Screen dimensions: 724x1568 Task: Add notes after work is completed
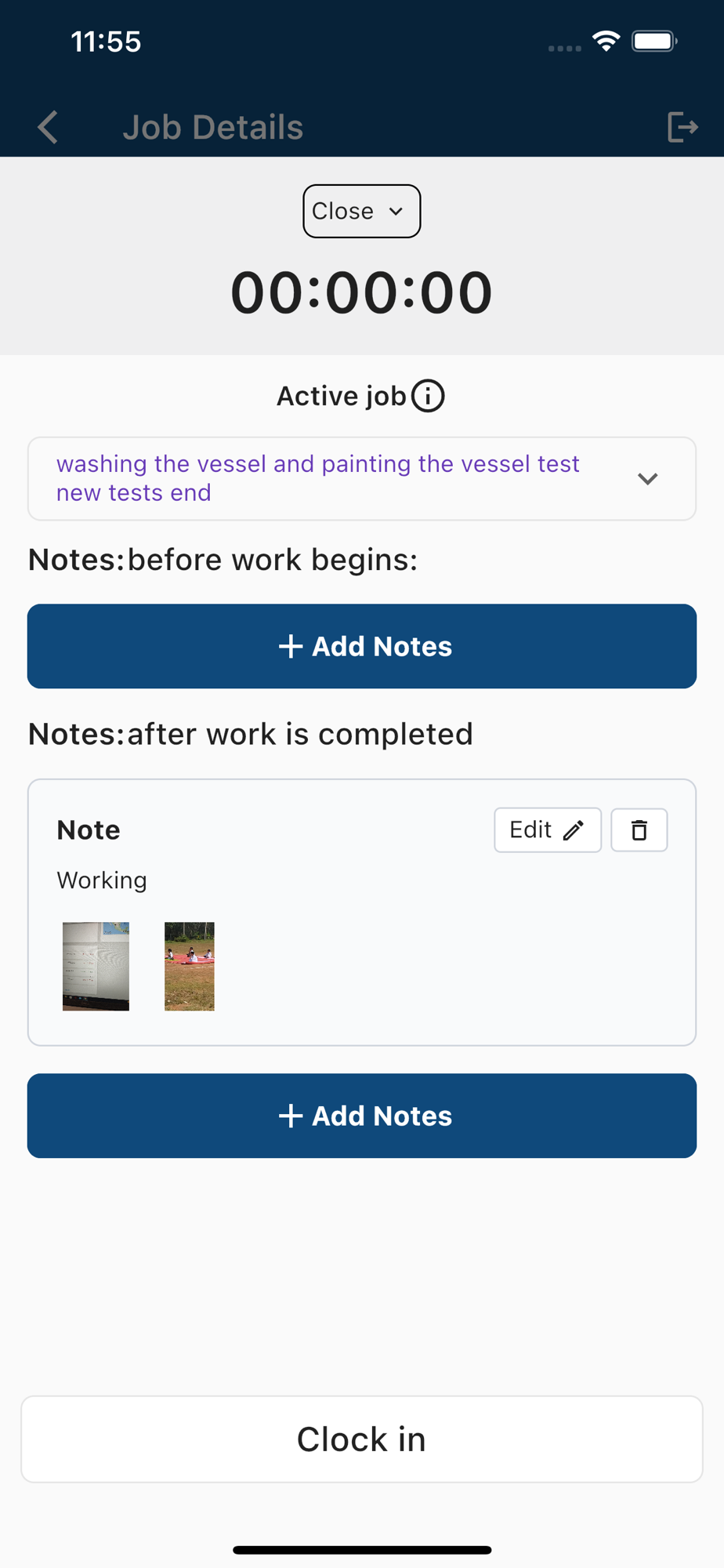click(362, 1116)
